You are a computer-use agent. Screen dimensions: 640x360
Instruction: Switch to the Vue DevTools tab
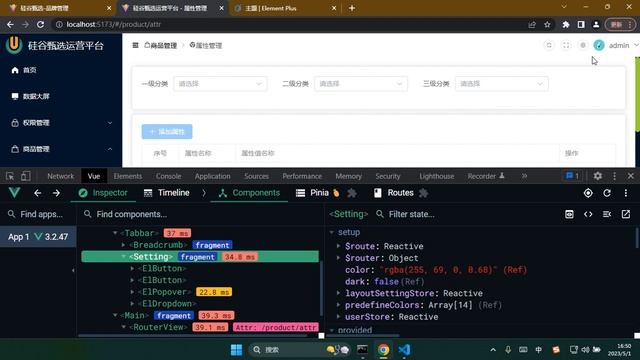point(94,176)
